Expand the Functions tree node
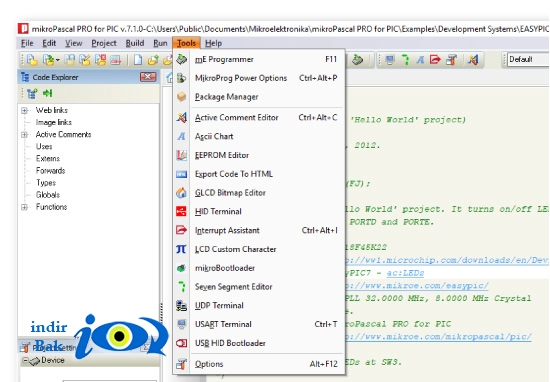The image size is (550, 382). tap(24, 207)
